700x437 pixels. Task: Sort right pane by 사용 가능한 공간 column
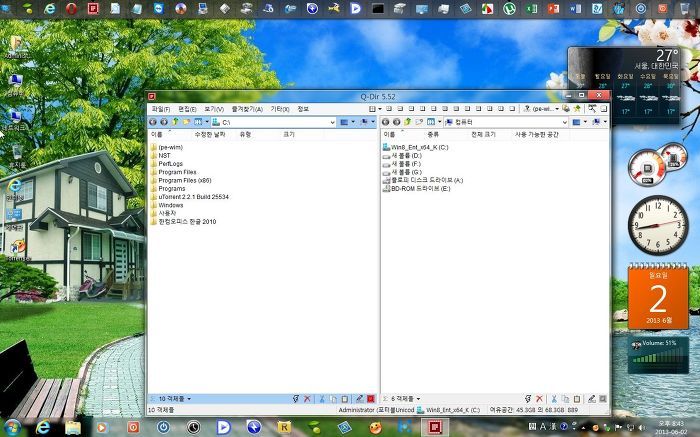537,134
